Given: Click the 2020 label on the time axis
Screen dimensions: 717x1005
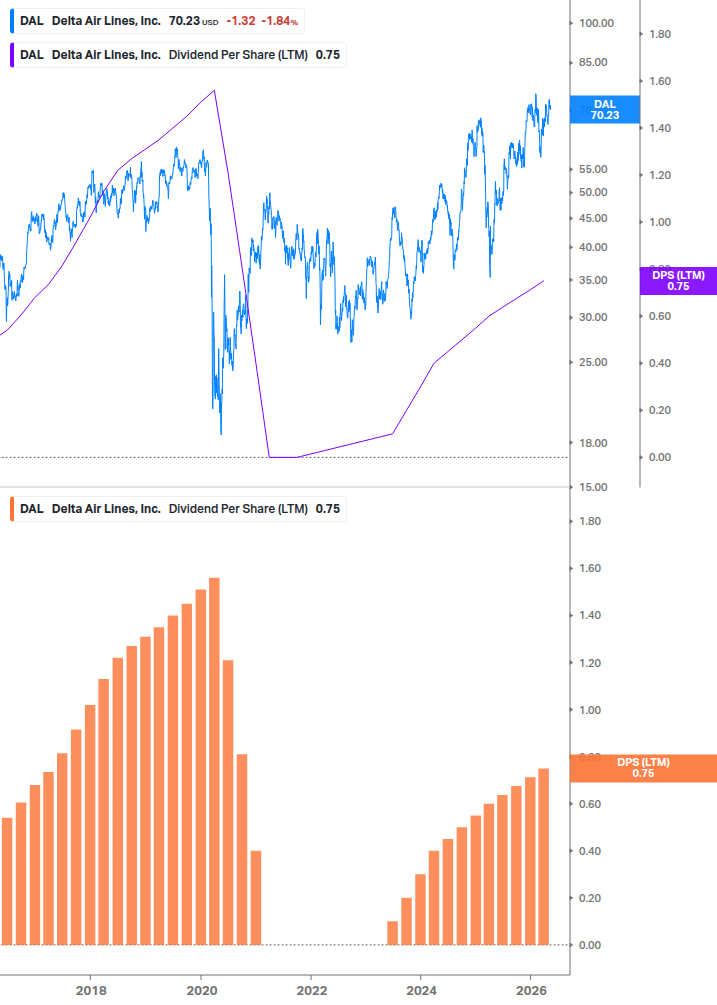Looking at the screenshot, I should click(x=202, y=990).
